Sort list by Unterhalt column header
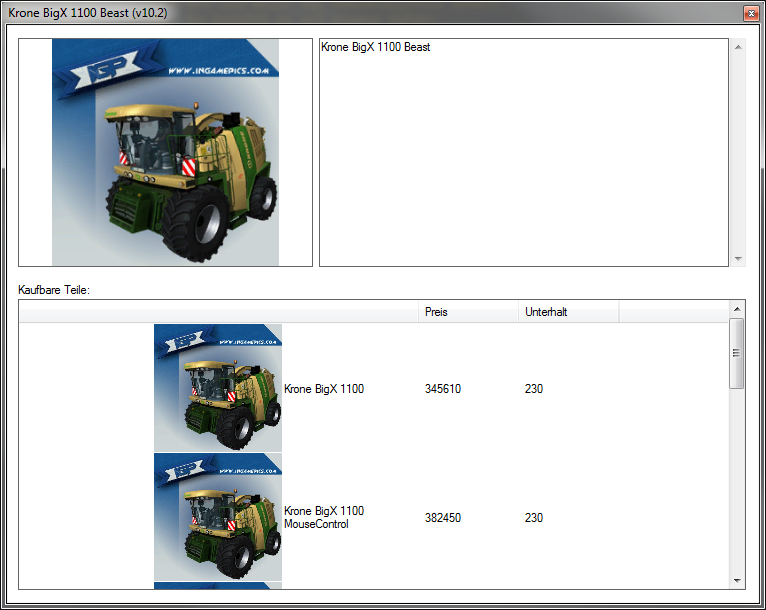The height and width of the screenshot is (610, 766). pos(569,312)
